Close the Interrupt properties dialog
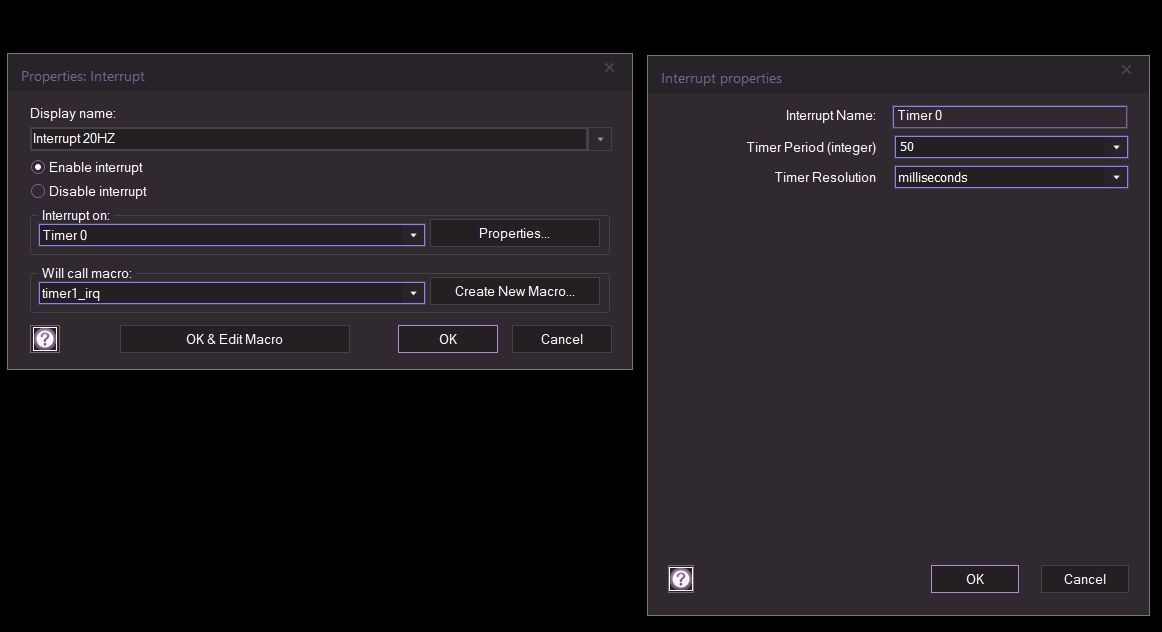 (x=1126, y=70)
